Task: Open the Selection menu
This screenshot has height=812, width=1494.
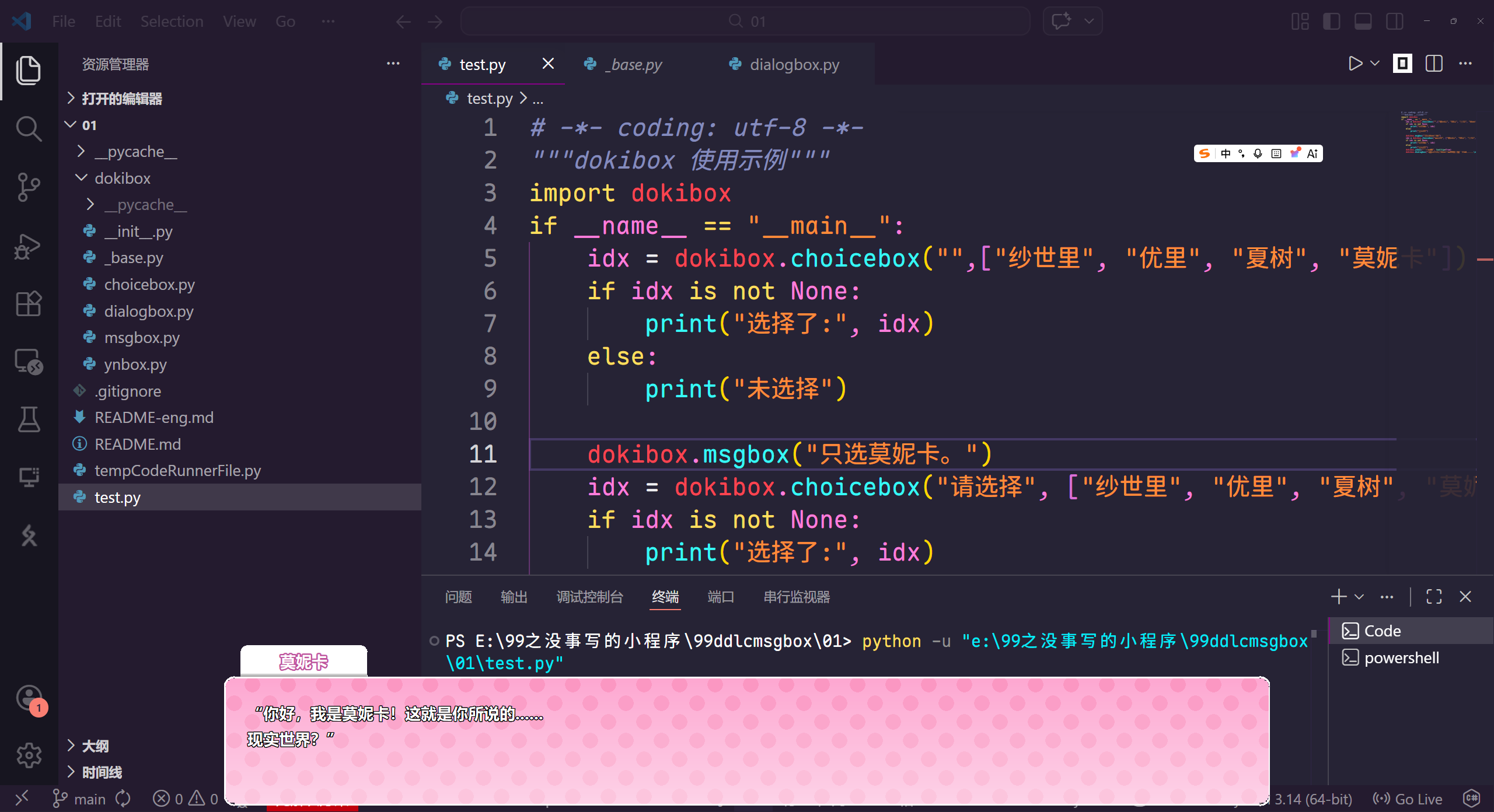Action: click(172, 22)
